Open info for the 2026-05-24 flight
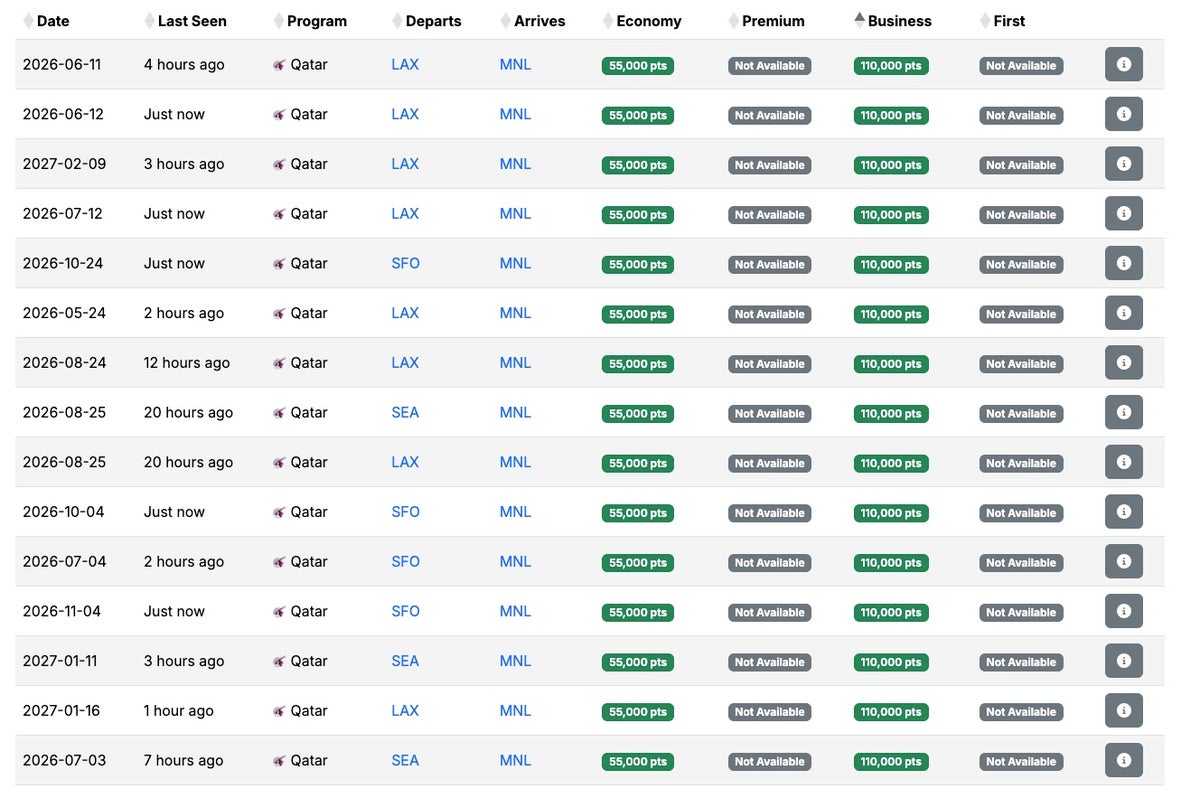Viewport: 1200px width, 789px height. point(1123,313)
